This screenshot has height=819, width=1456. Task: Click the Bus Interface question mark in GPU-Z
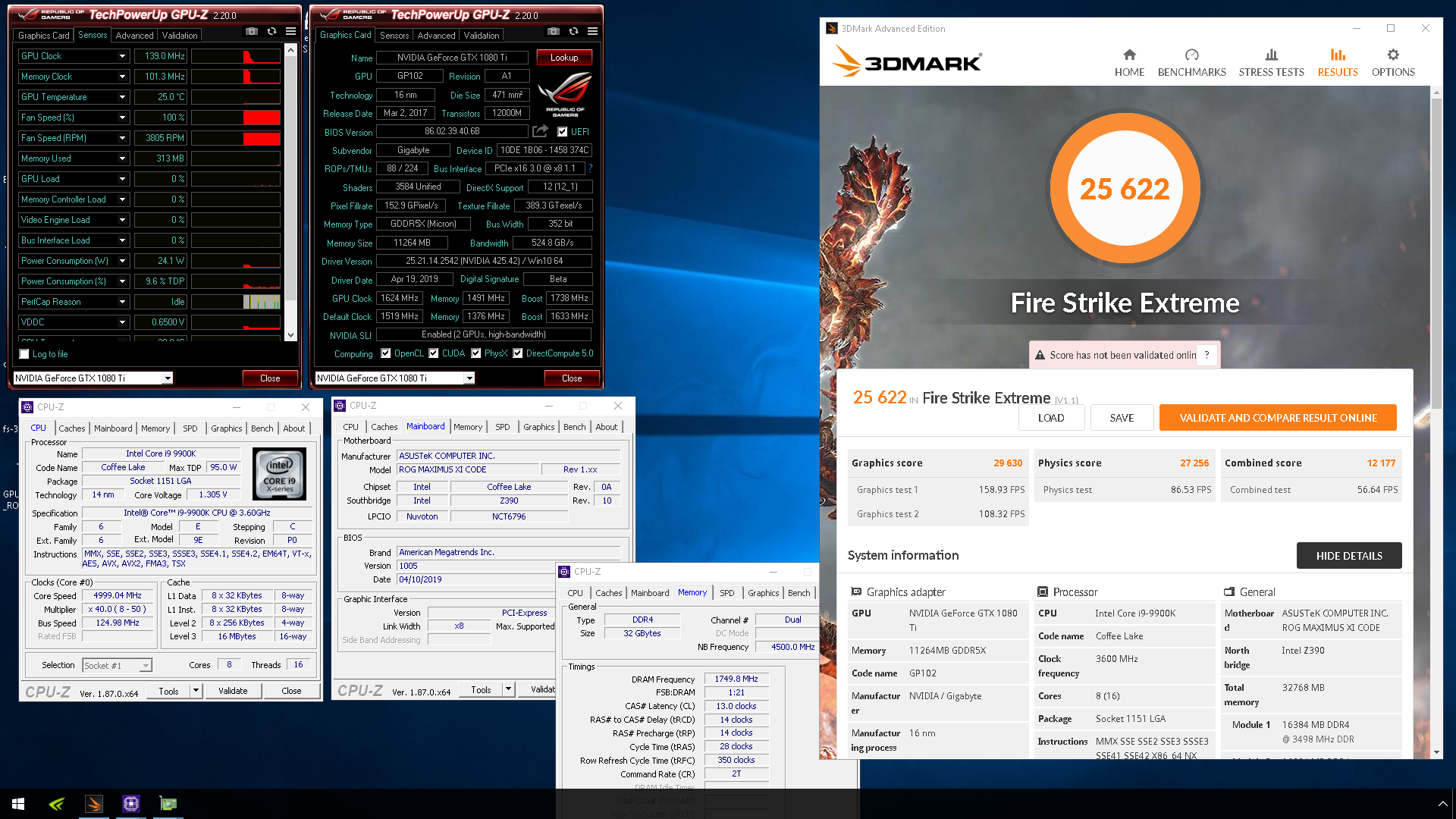coord(590,168)
